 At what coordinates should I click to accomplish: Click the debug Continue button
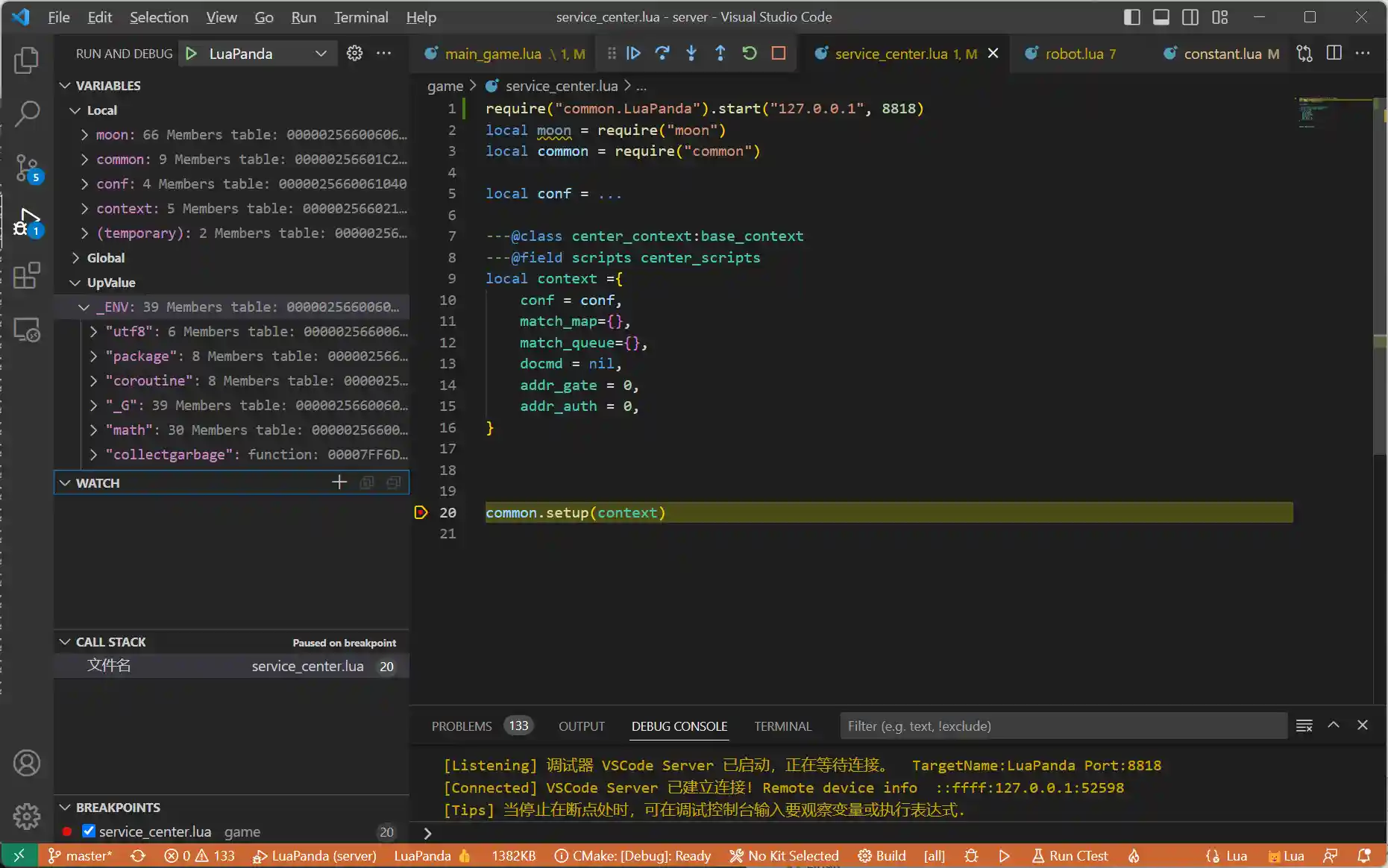[633, 53]
